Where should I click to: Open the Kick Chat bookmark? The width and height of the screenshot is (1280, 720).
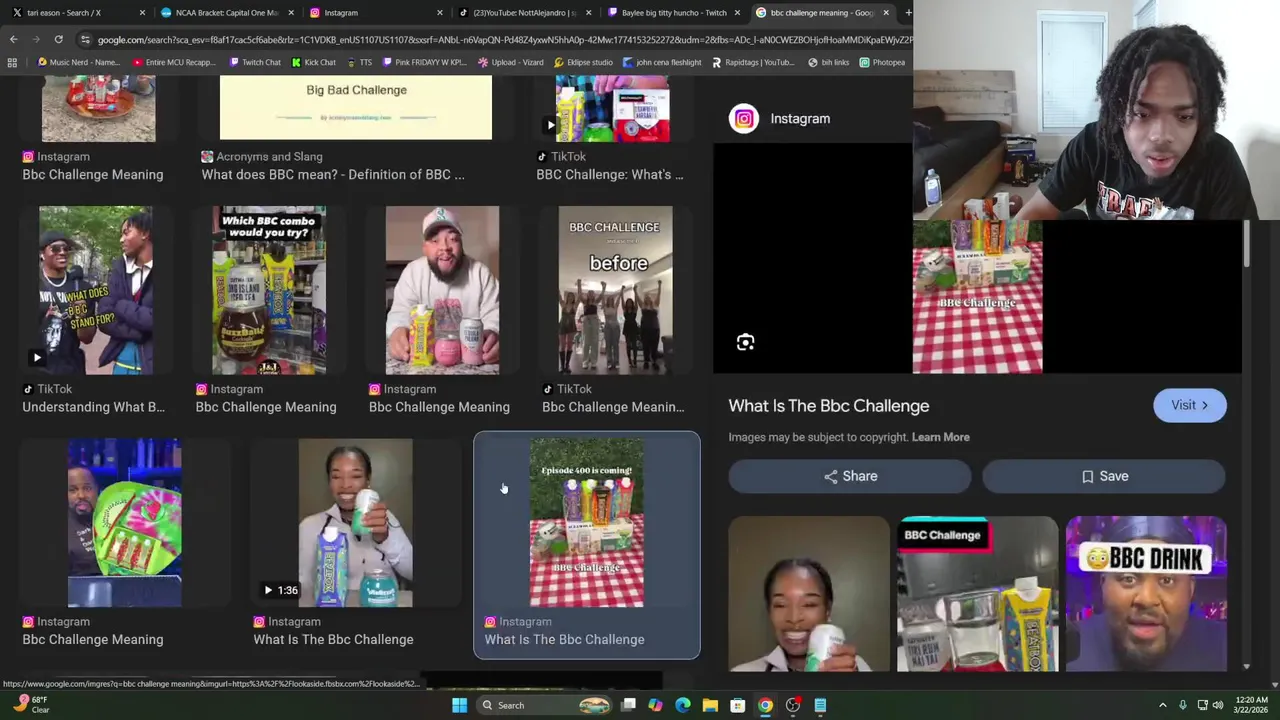[313, 62]
